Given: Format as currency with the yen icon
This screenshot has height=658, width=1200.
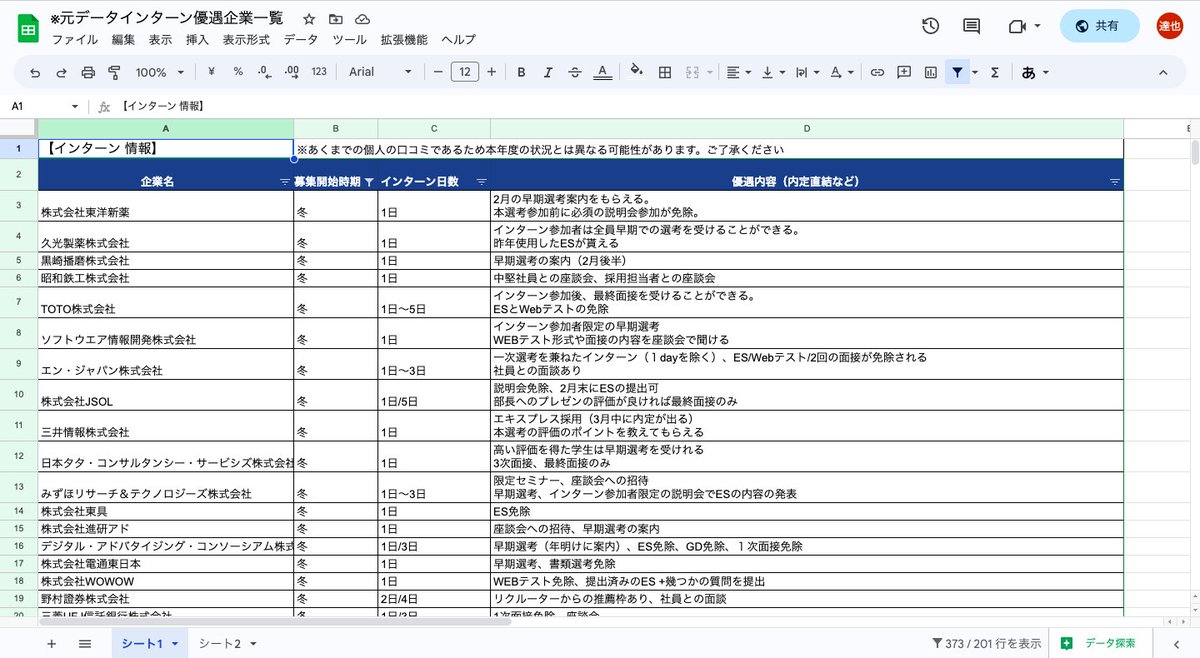Looking at the screenshot, I should [211, 72].
